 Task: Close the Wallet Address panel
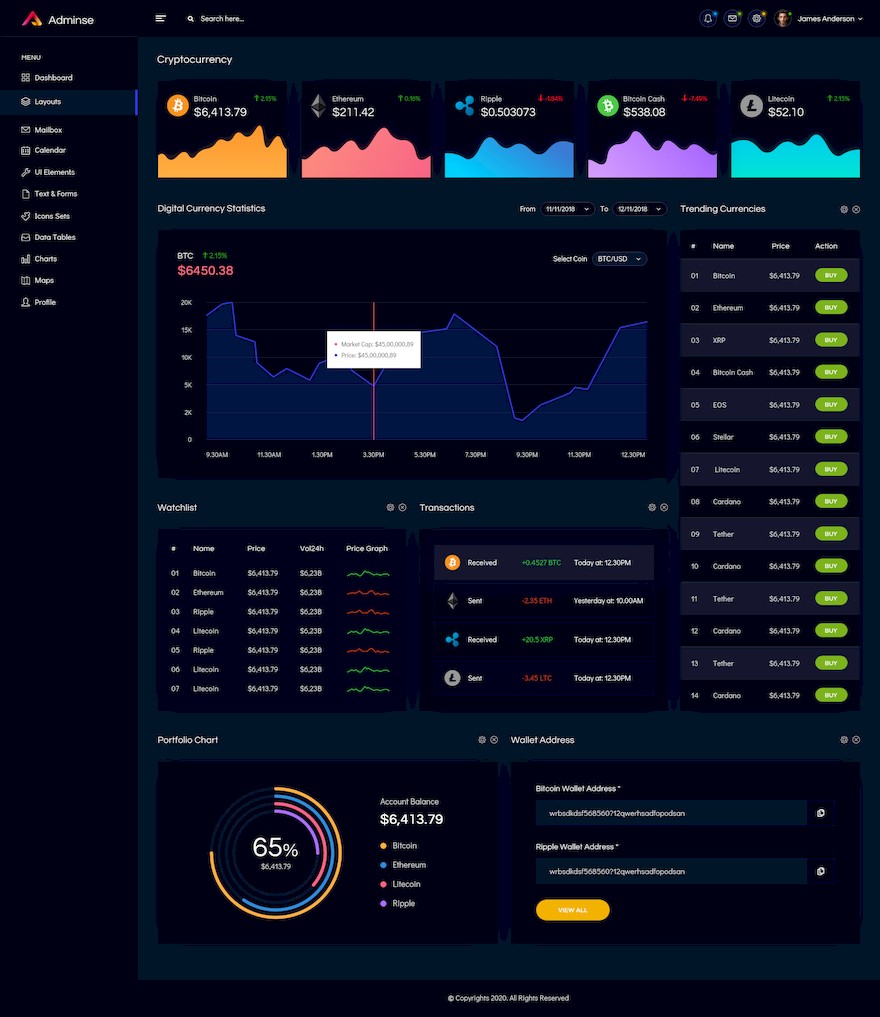click(x=856, y=739)
